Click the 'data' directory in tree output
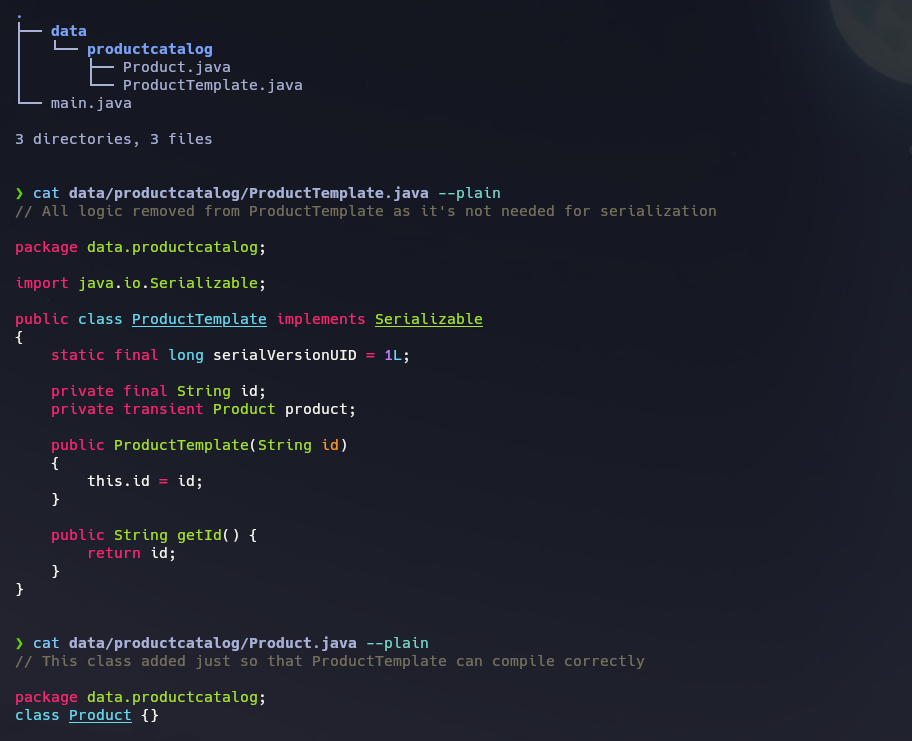This screenshot has width=912, height=741. 69,31
